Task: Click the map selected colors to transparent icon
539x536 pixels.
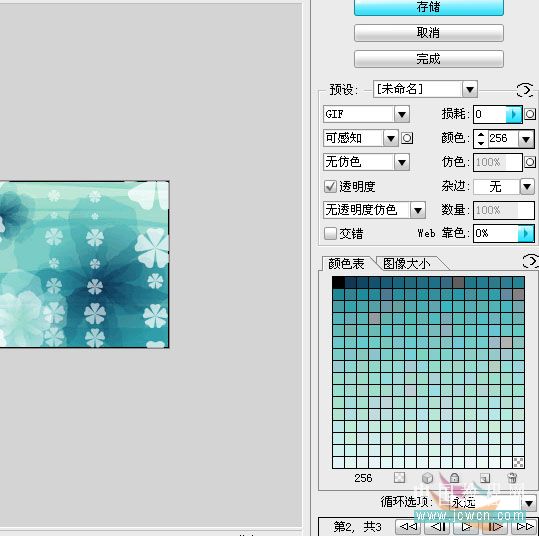Action: coord(399,478)
